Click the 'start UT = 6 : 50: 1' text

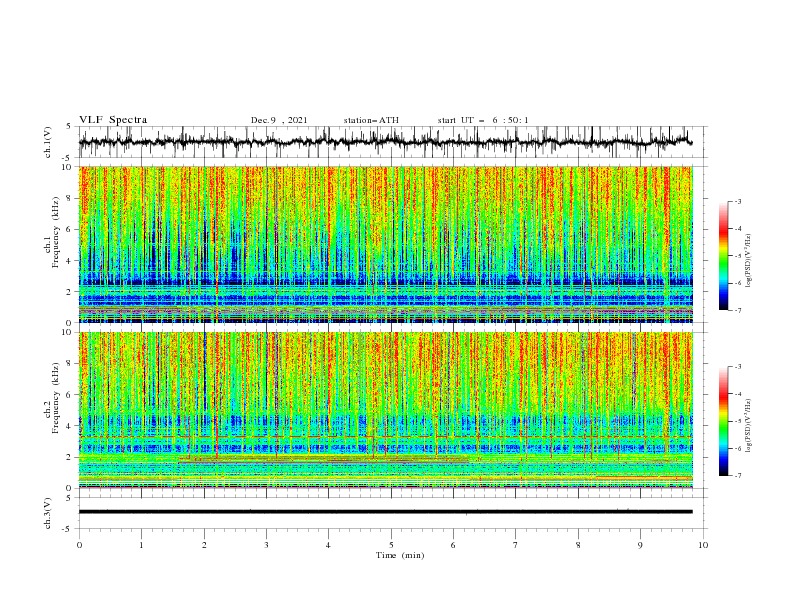(483, 120)
